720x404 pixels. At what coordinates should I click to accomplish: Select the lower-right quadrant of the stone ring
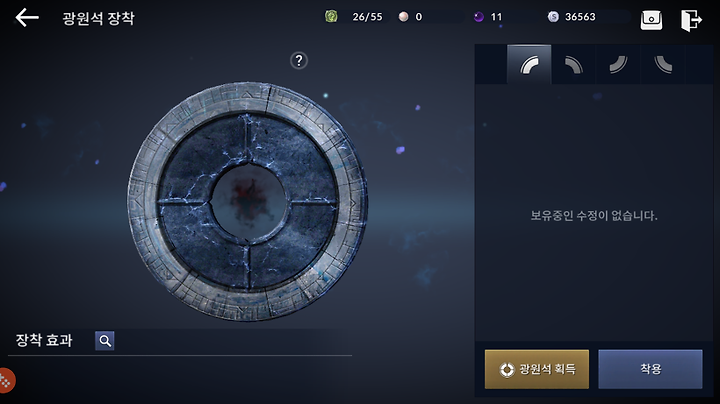pos(294,248)
